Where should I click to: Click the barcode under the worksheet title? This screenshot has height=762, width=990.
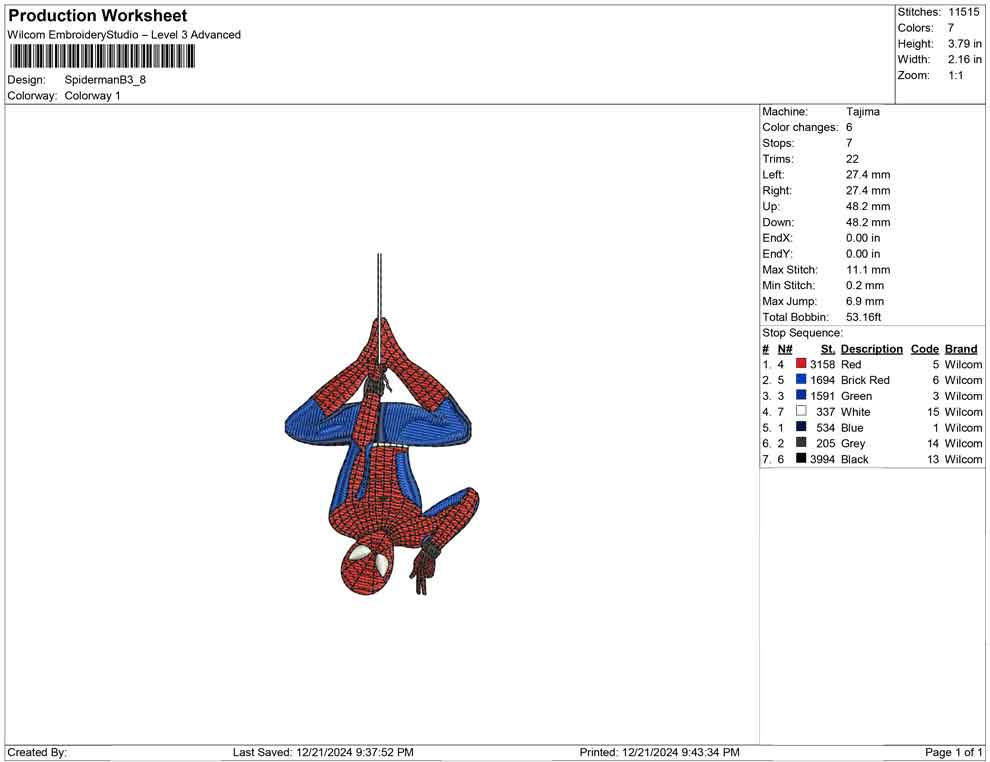101,56
